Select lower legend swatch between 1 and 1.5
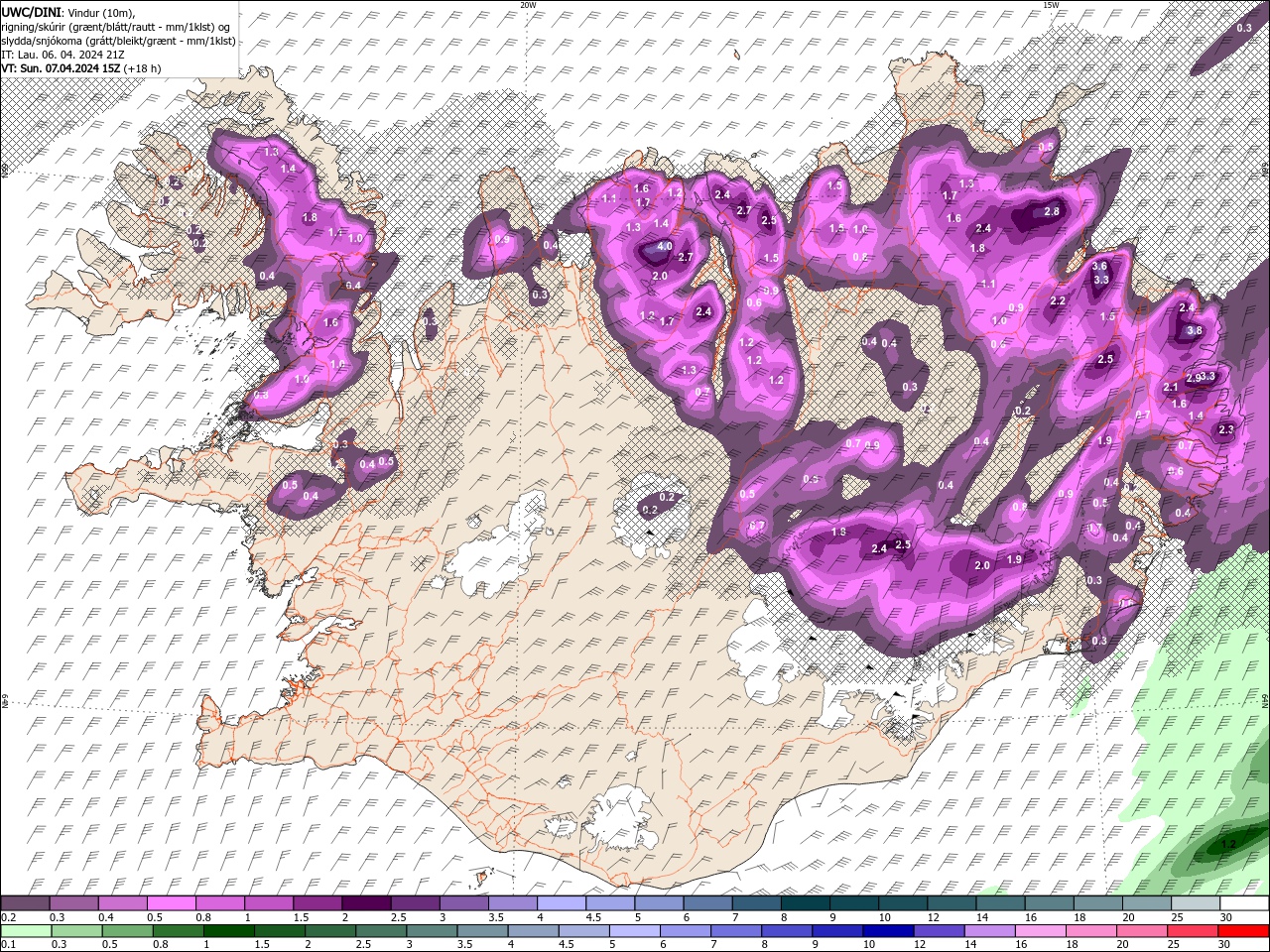This screenshot has height=952, width=1270. (229, 930)
